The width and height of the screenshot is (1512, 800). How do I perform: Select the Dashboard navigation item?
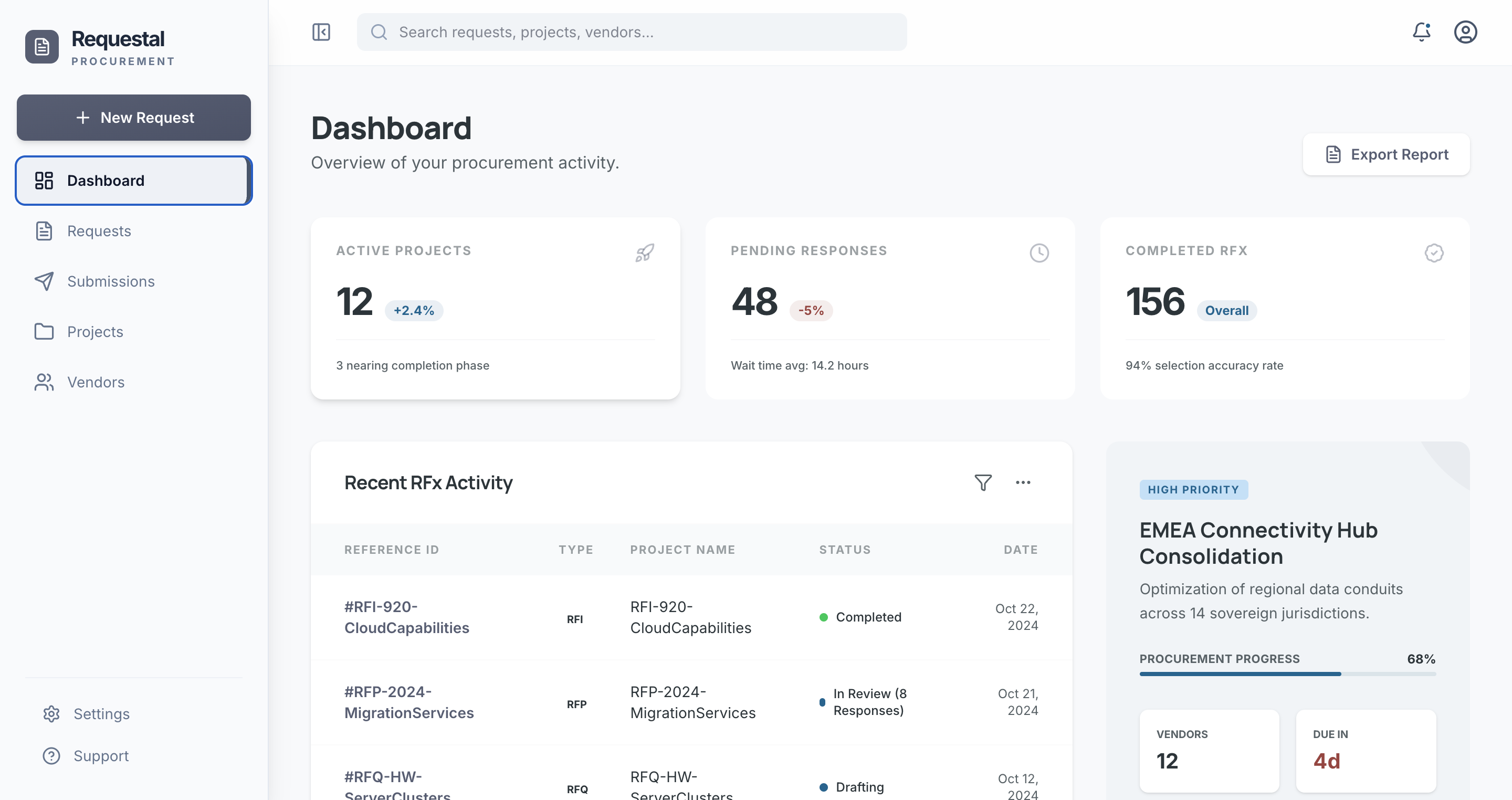pyautogui.click(x=106, y=180)
